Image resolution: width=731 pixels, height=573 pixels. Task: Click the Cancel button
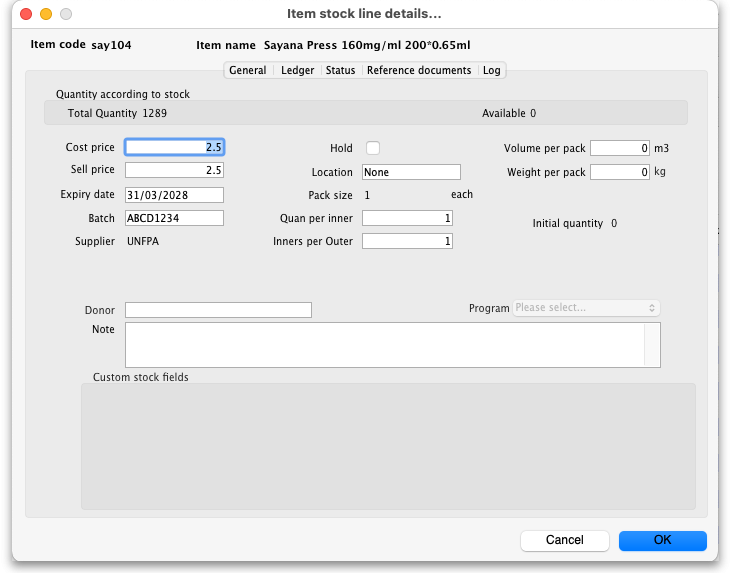(x=564, y=540)
